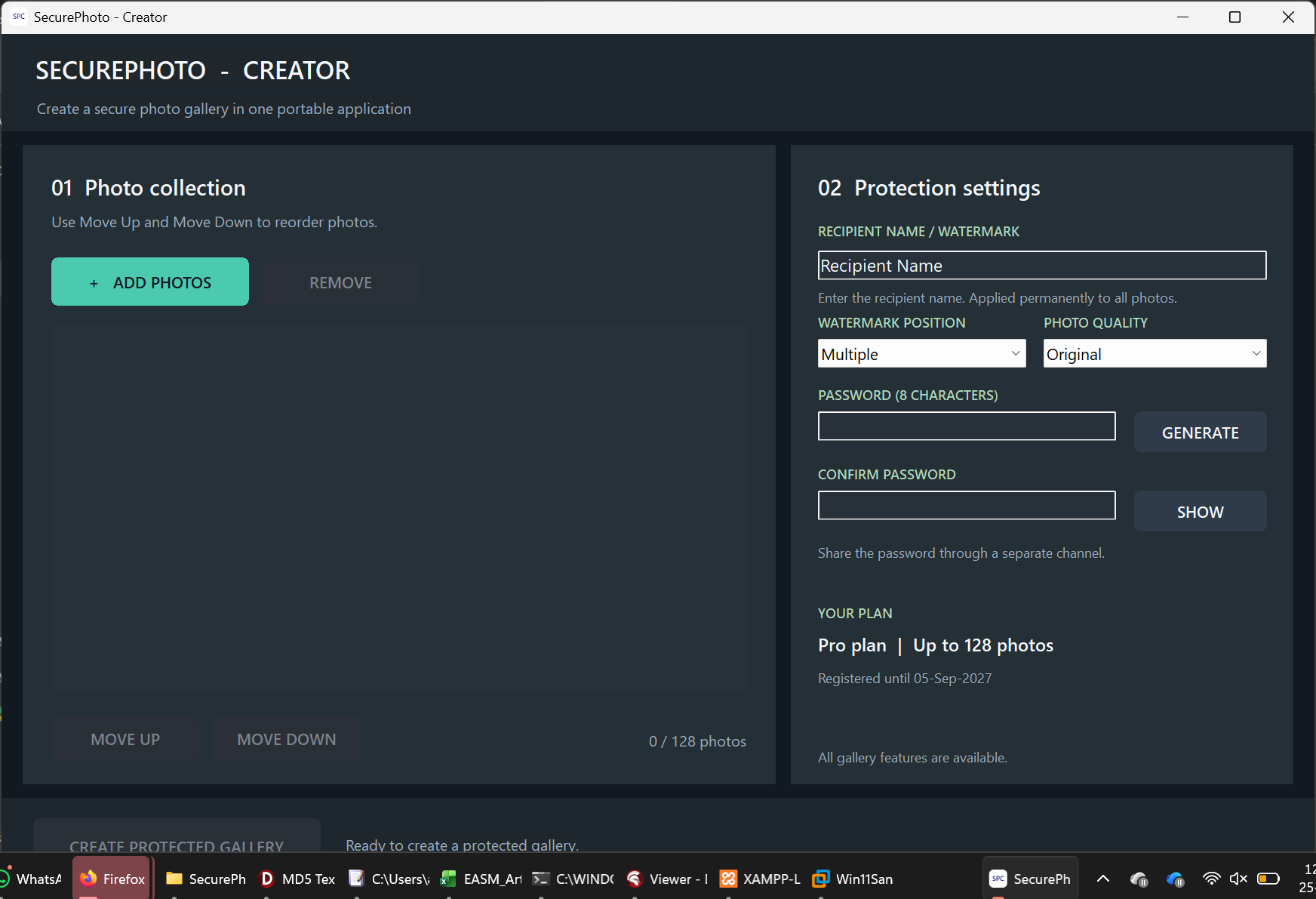Show hidden tray icons chevron
The height and width of the screenshot is (899, 1316).
tap(1102, 879)
